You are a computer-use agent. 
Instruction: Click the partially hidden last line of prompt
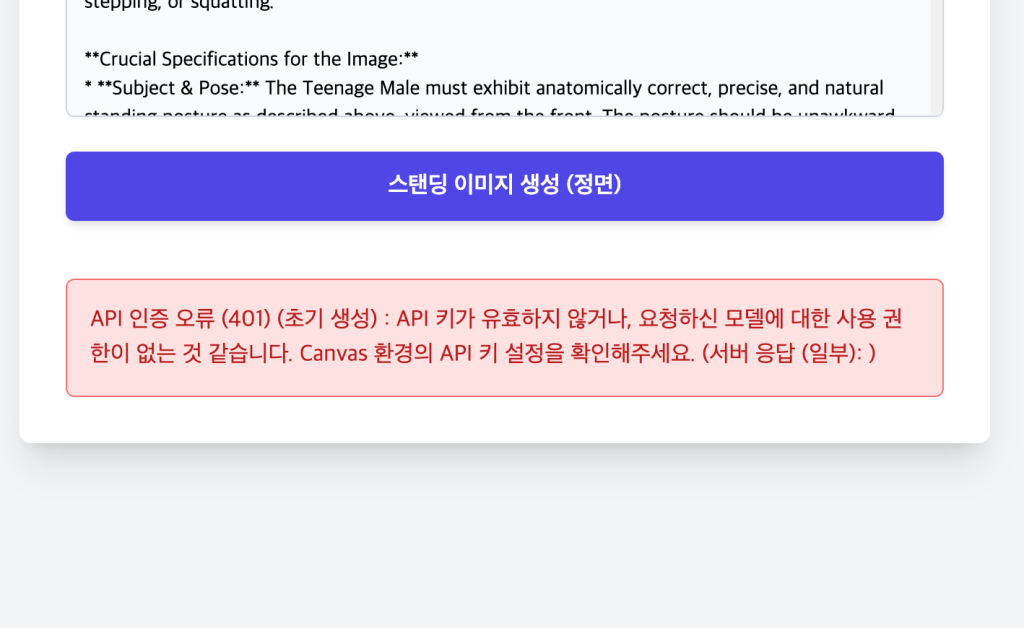tap(488, 112)
